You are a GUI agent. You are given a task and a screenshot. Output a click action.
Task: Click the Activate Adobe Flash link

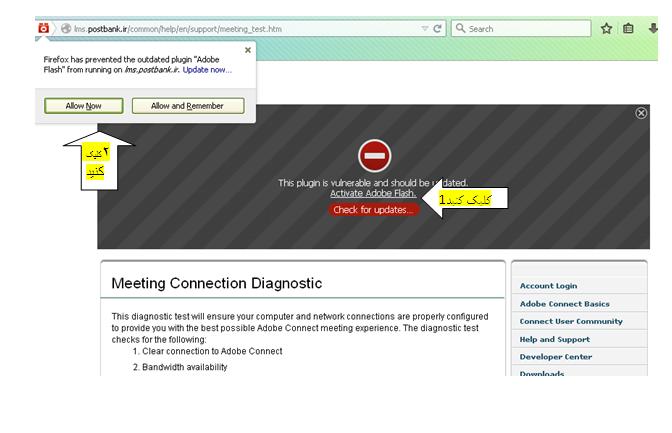click(373, 193)
